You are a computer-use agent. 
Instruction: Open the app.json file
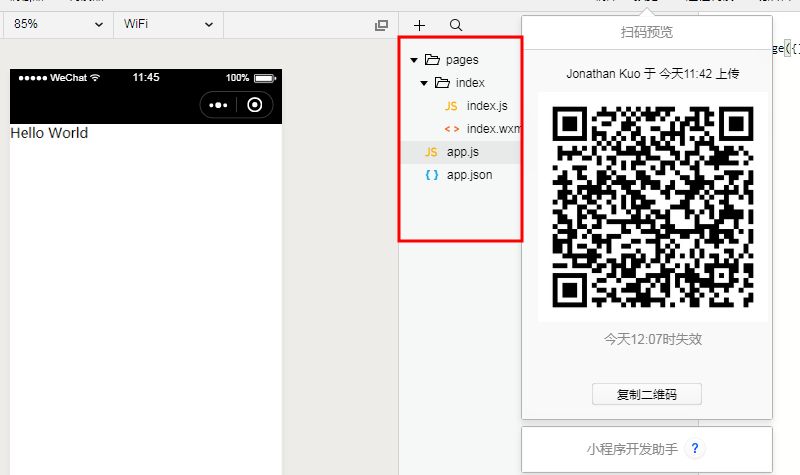(461, 175)
